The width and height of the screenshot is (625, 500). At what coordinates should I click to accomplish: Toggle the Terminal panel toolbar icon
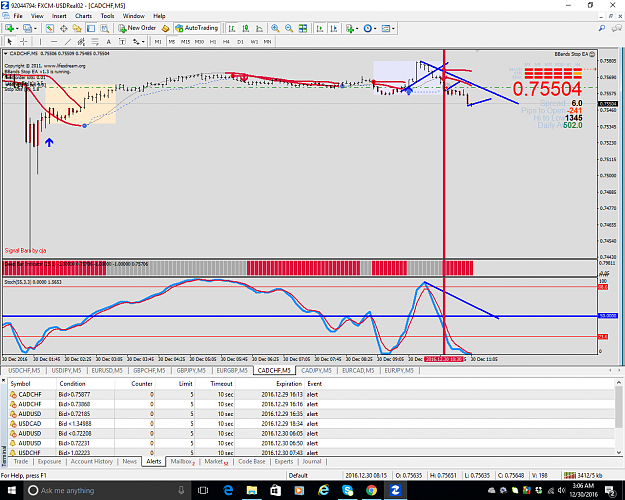point(91,28)
